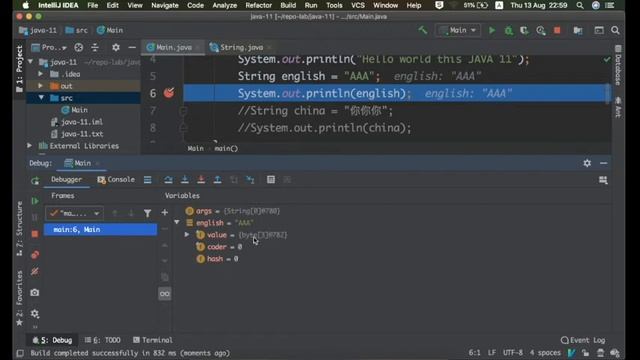Screen dimensions: 640x360
Task: Open the Project Structure icon in top toolbar
Action: click(578, 30)
